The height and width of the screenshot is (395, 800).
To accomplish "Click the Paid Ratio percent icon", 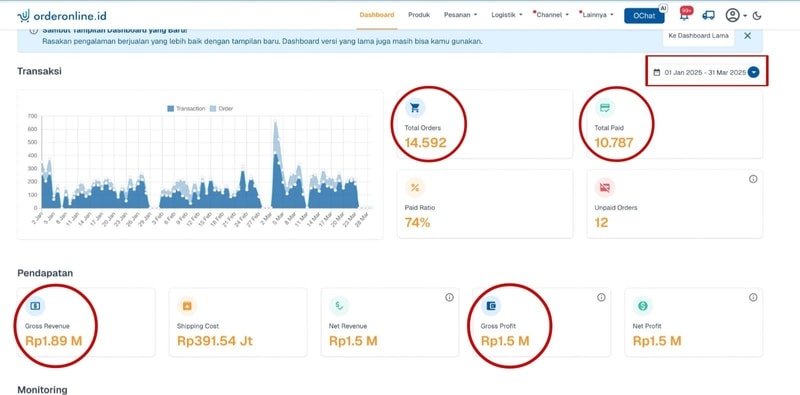I will (415, 188).
